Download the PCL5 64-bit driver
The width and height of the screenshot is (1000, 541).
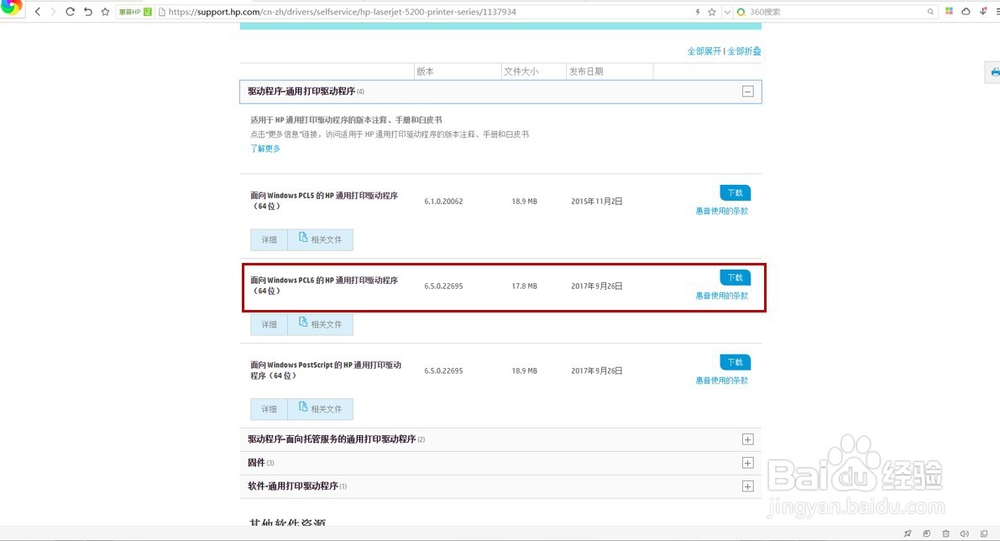pos(735,193)
